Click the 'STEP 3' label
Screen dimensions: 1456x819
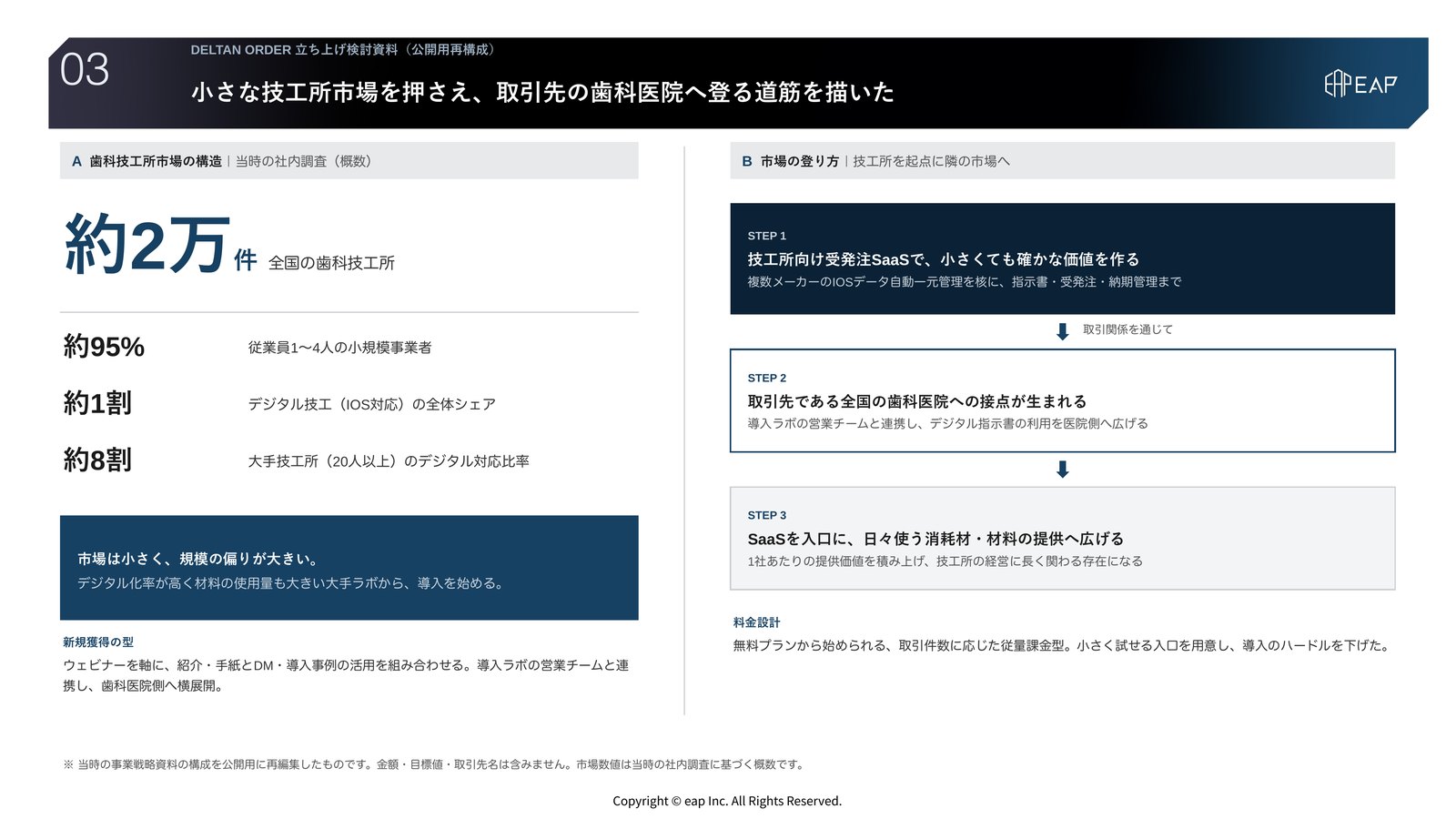point(767,515)
